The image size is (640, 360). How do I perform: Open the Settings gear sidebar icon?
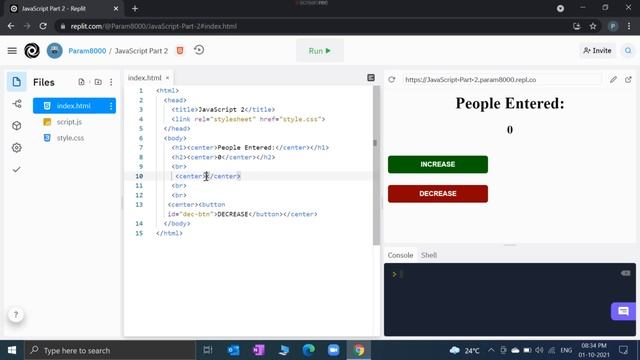pyautogui.click(x=17, y=148)
